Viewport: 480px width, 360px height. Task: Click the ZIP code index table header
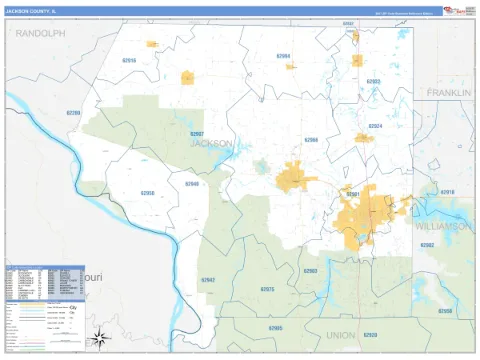coord(45,267)
